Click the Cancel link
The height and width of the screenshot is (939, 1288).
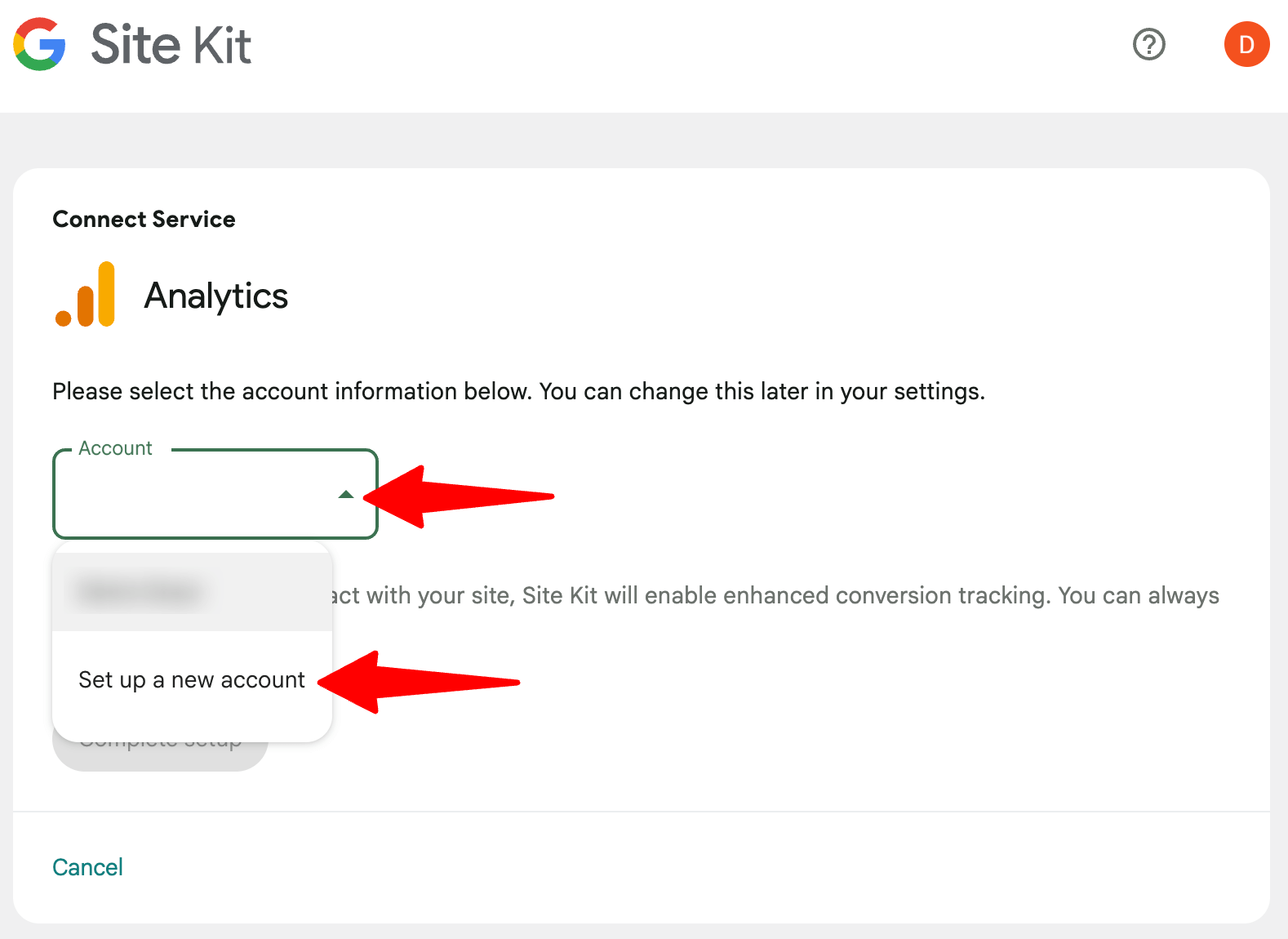tap(87, 867)
